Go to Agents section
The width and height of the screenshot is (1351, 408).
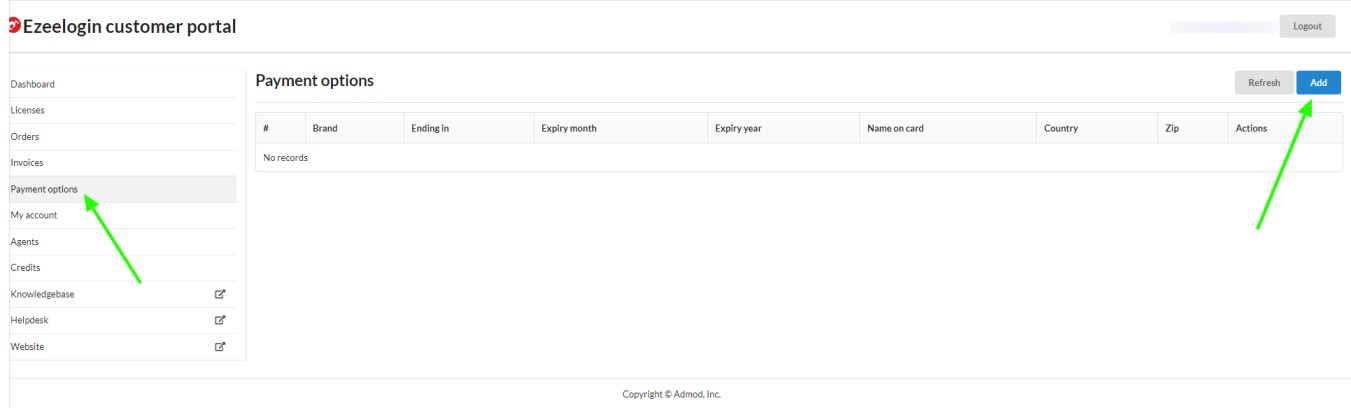(123, 241)
